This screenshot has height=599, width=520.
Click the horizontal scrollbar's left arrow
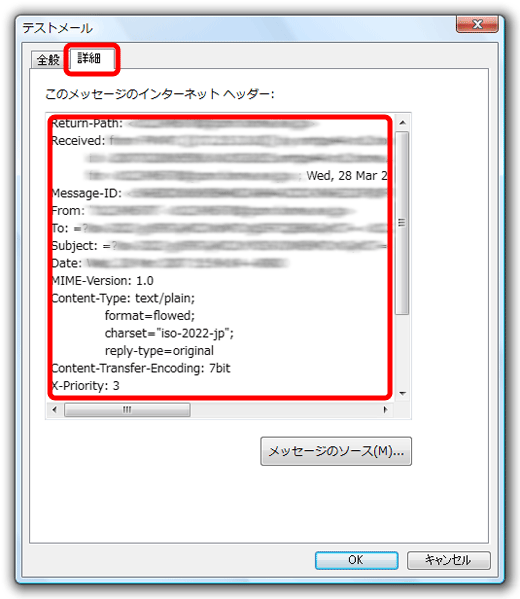point(55,410)
